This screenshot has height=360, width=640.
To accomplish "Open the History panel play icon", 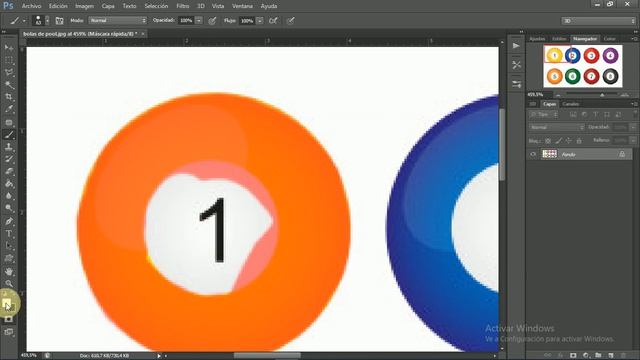I will 516,46.
